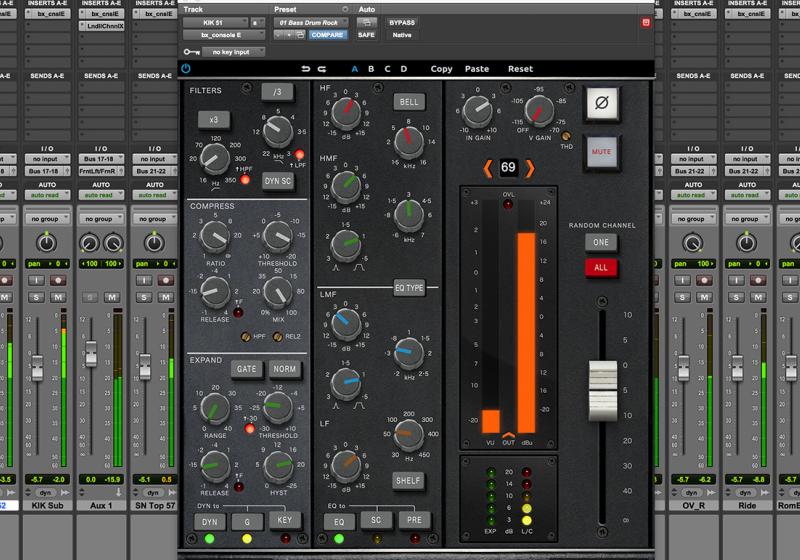800x560 pixels.
Task: Toggle the expander GATE switch
Action: tap(246, 369)
